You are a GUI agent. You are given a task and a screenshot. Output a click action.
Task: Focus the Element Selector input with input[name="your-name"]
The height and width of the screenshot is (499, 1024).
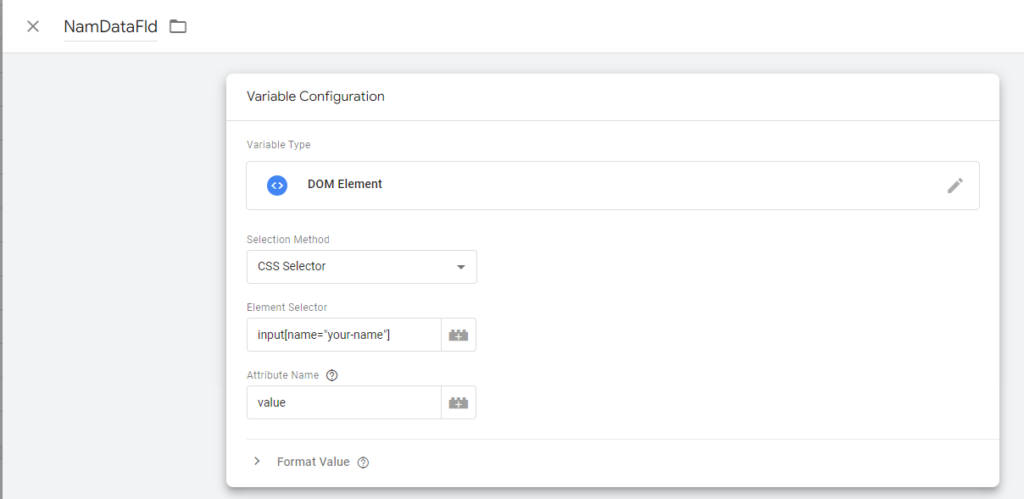344,335
